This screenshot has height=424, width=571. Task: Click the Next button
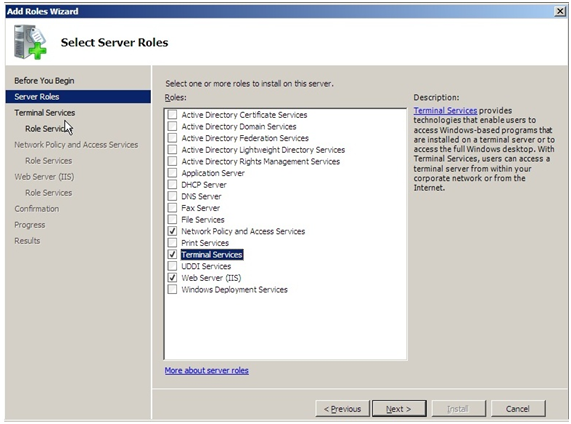399,409
